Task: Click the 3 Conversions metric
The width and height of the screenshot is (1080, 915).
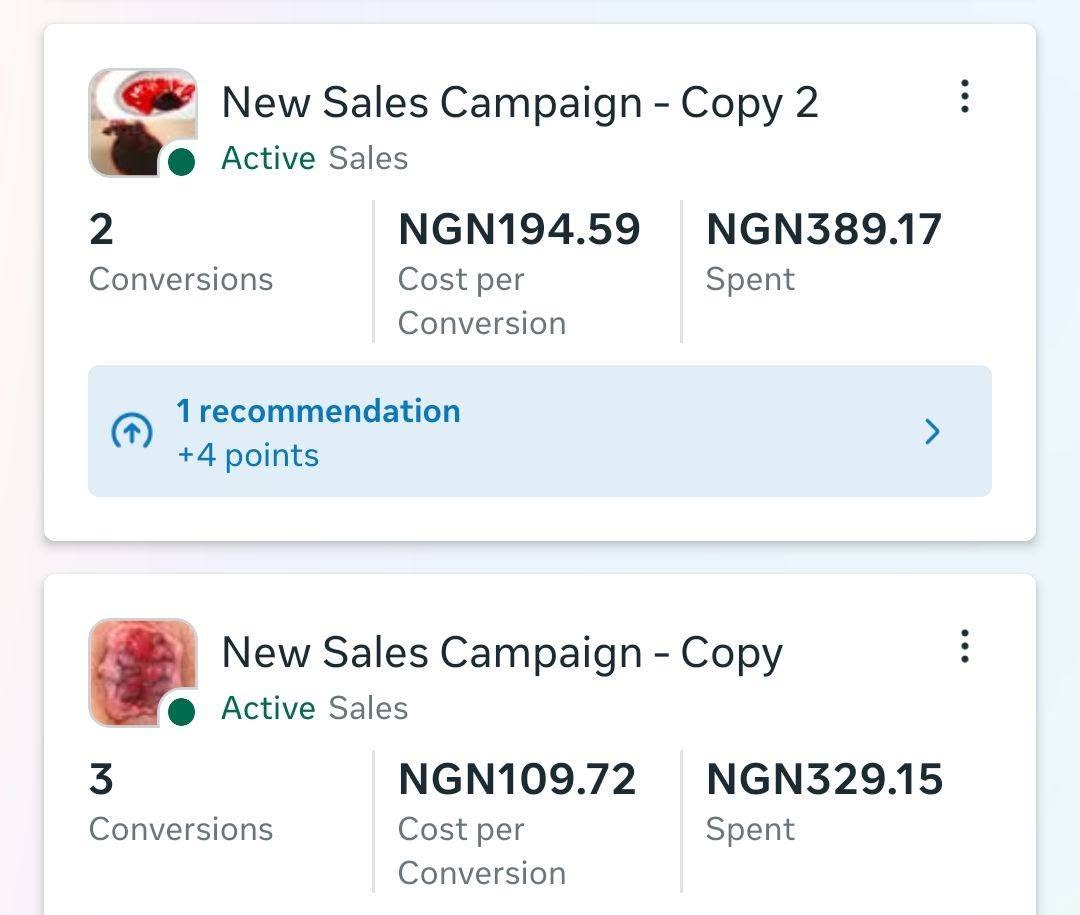Action: [181, 802]
